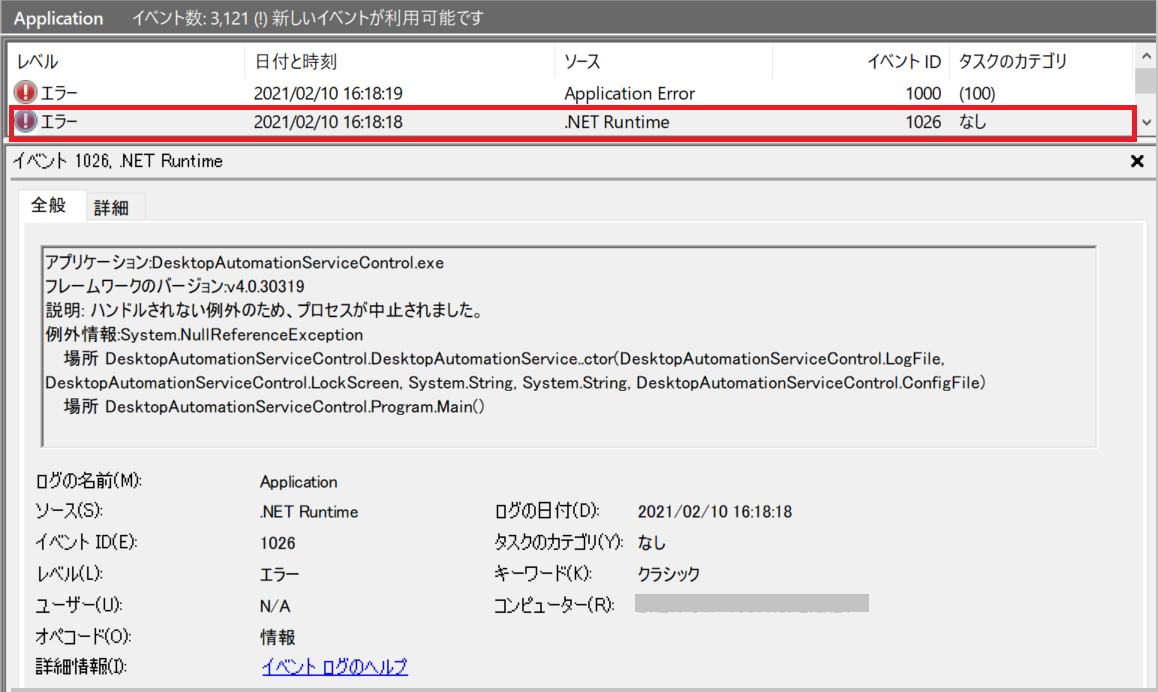Click the error icon of .NET Runtime row

[25, 121]
